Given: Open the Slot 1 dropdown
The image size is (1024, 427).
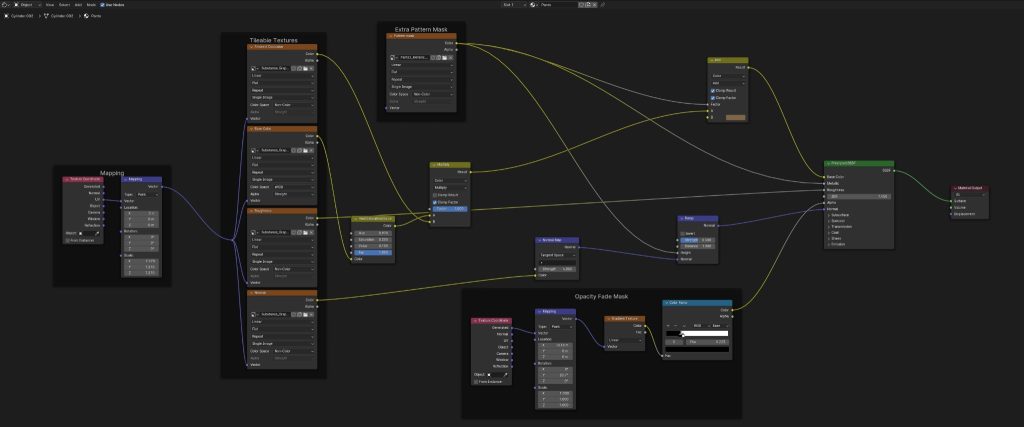Looking at the screenshot, I should pos(515,5).
